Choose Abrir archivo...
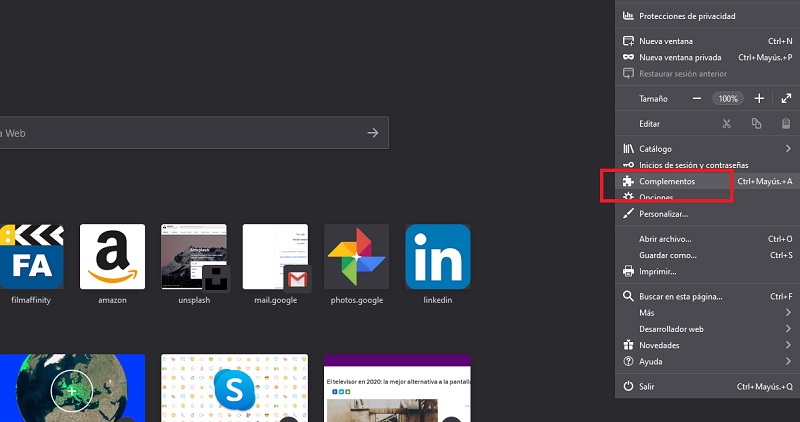800x422 pixels. pos(707,239)
